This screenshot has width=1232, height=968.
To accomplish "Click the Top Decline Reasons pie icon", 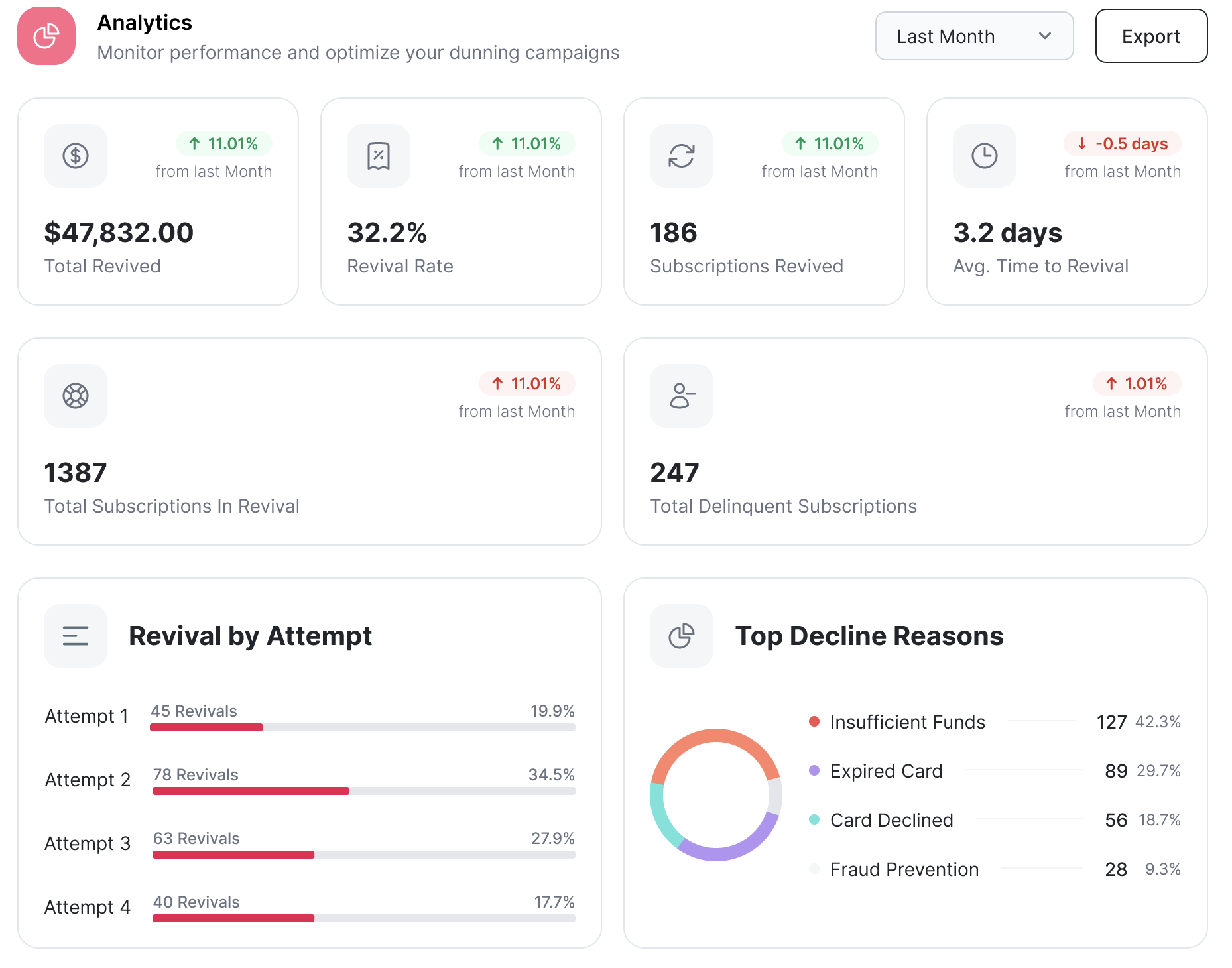I will [682, 636].
